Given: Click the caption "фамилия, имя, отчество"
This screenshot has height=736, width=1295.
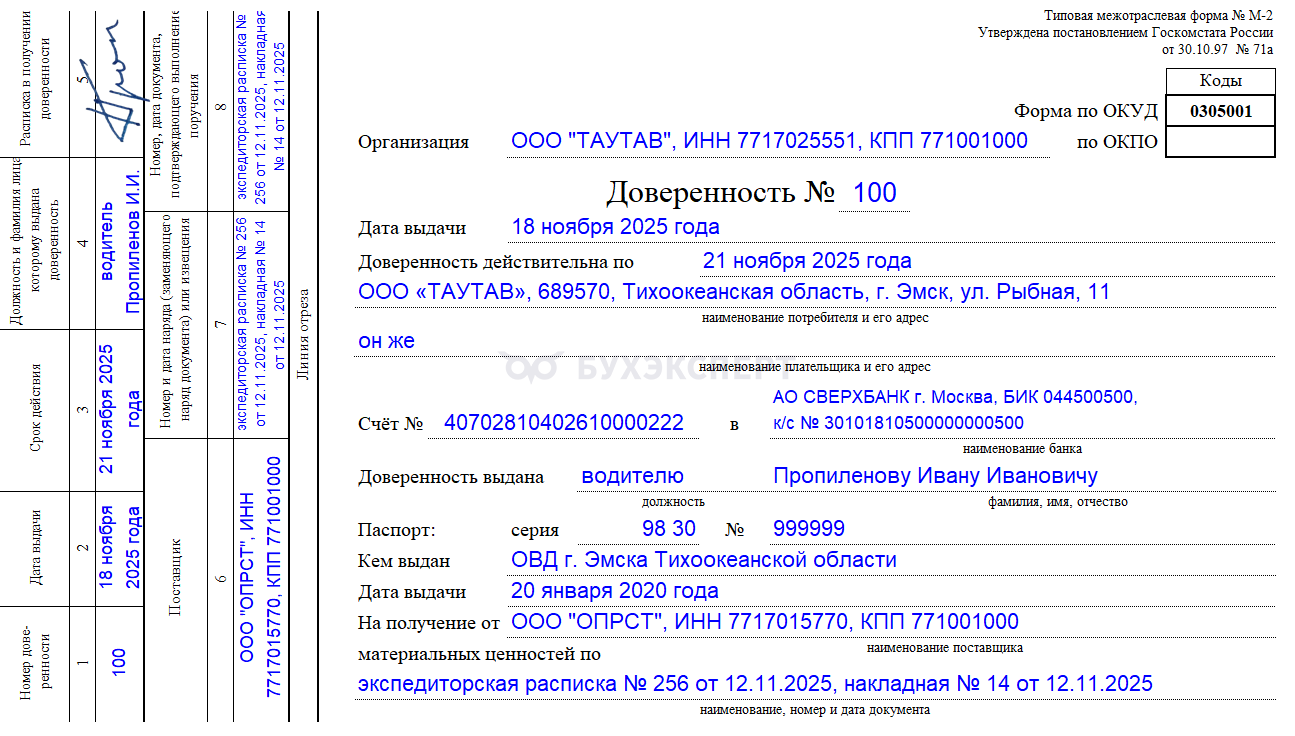Looking at the screenshot, I should 1058,502.
